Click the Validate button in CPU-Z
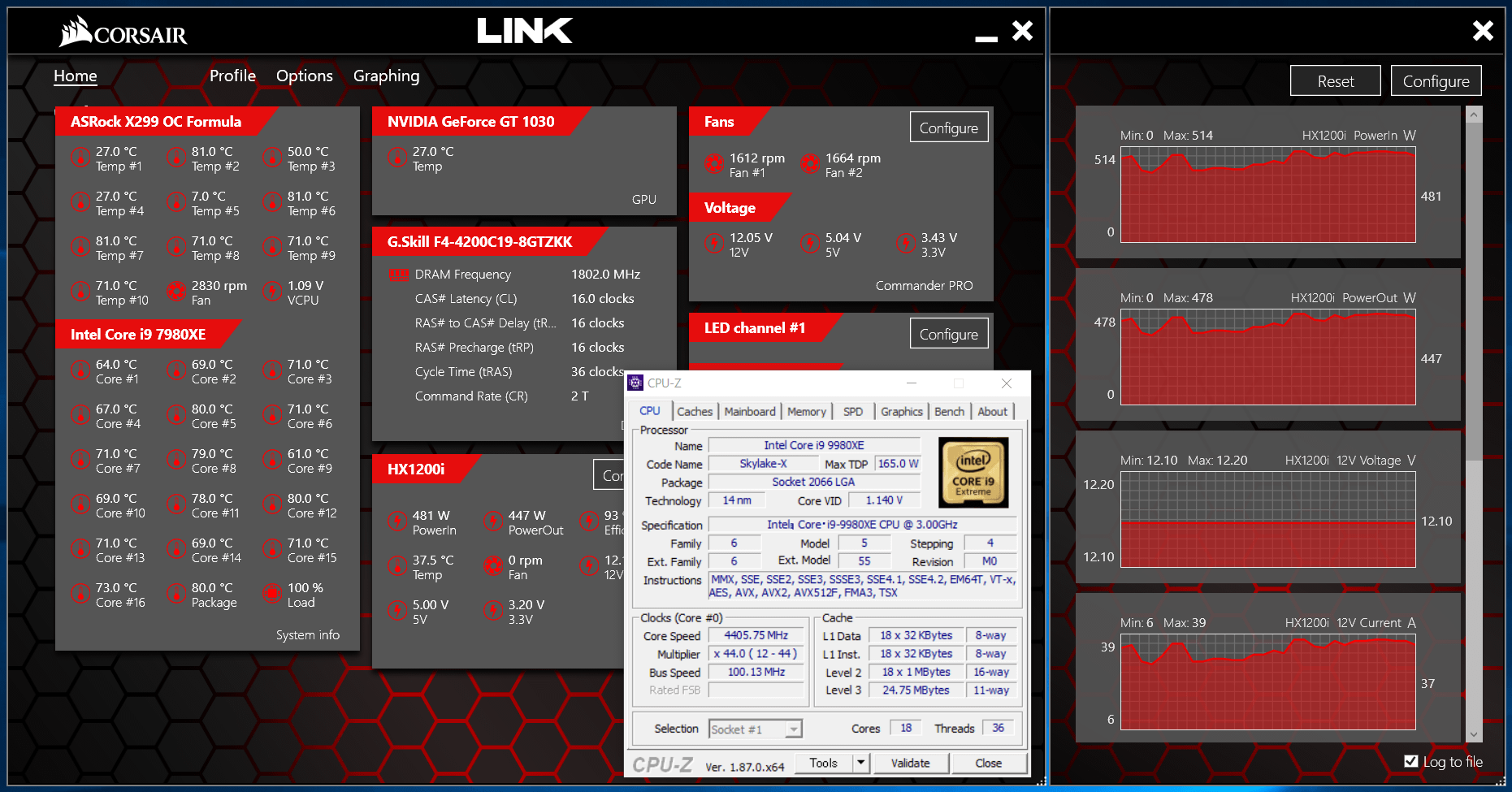Viewport: 1512px width, 792px height. [910, 763]
